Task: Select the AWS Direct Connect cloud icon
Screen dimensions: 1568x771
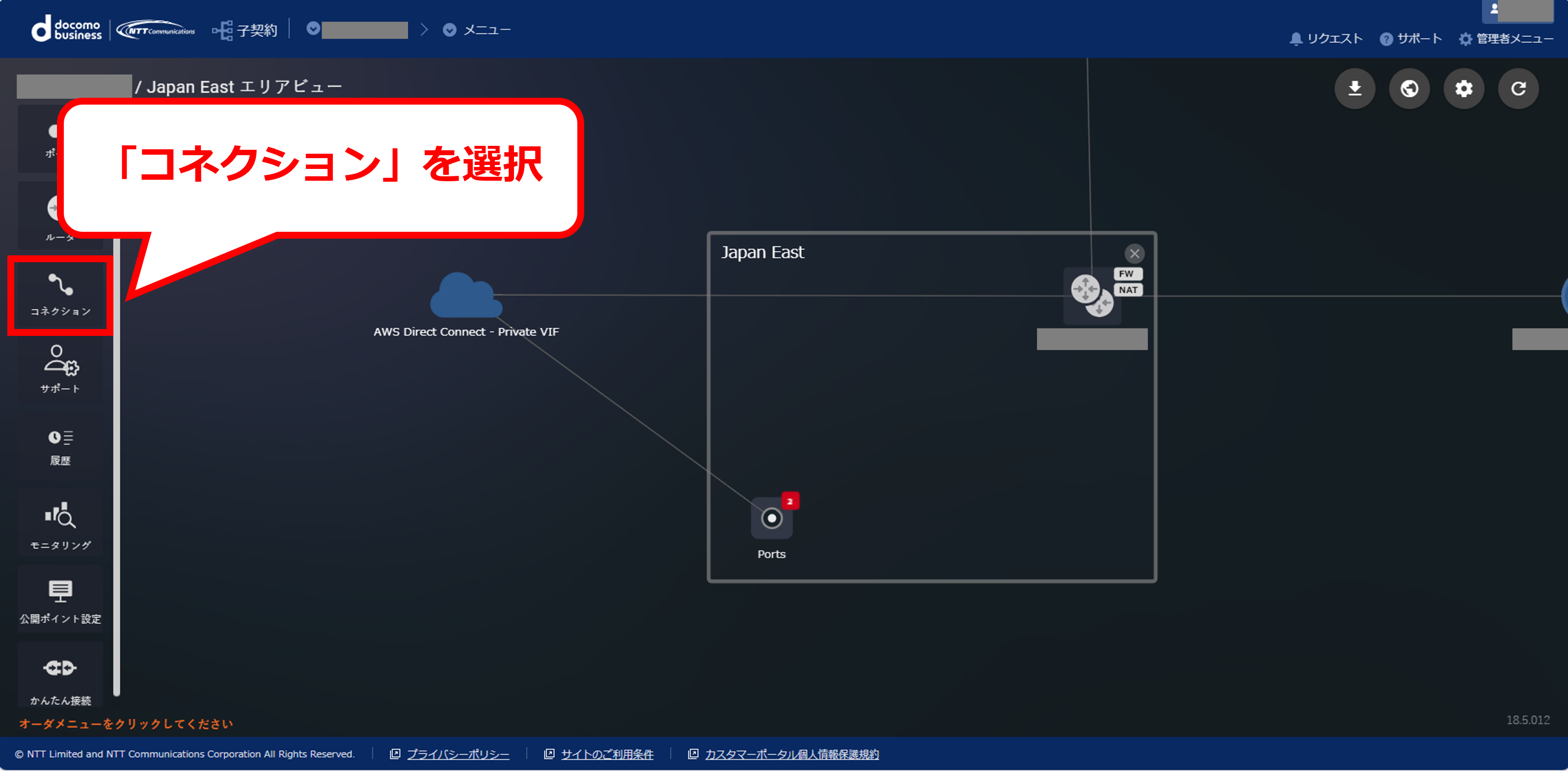Action: pos(466,295)
